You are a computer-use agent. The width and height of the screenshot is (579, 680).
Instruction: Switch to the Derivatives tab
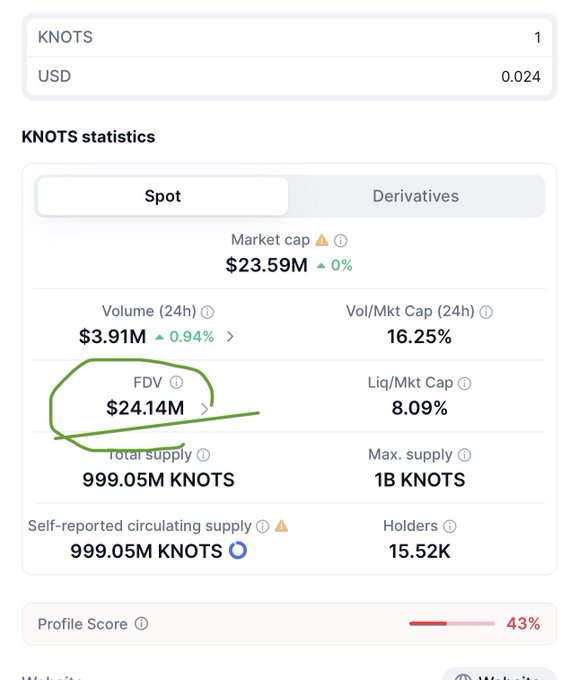click(x=415, y=196)
